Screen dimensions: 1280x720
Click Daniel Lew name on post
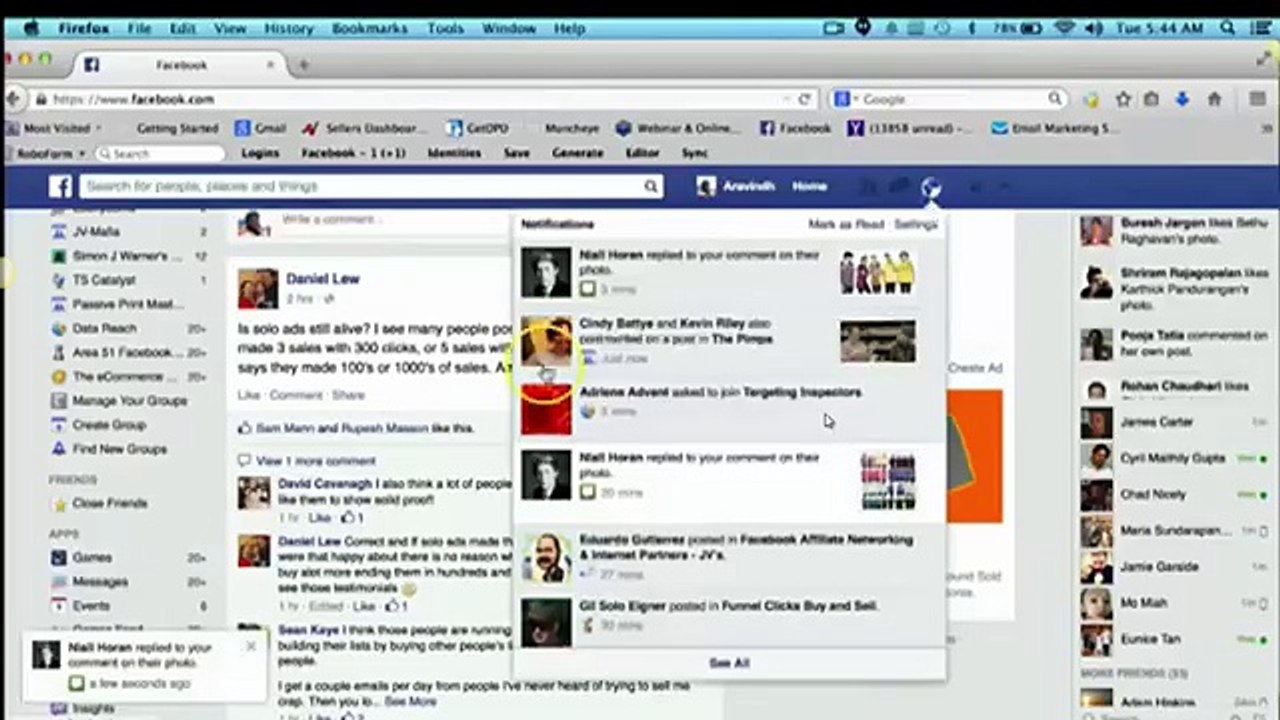[322, 279]
